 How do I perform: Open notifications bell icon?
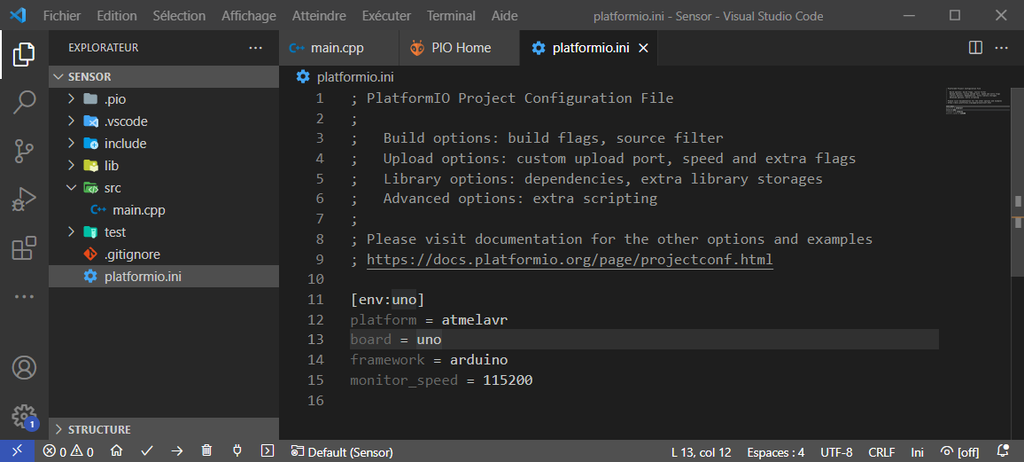click(1002, 451)
